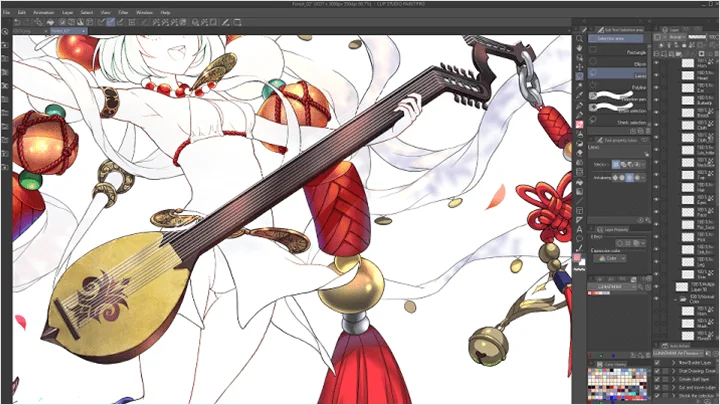
Task: Toggle visibility of Layer 10
Action: (x=657, y=287)
